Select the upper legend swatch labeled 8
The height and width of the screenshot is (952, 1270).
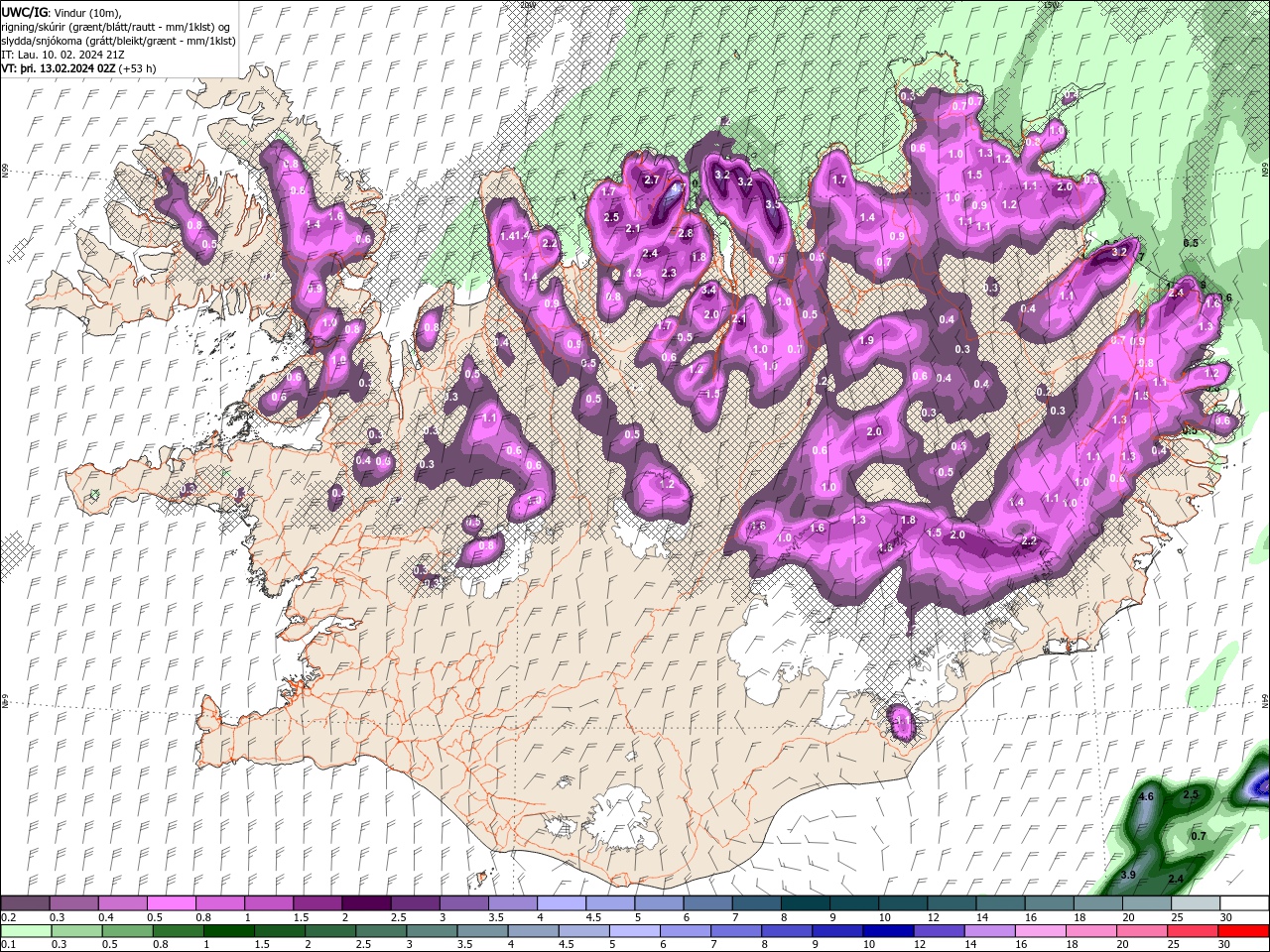(804, 903)
